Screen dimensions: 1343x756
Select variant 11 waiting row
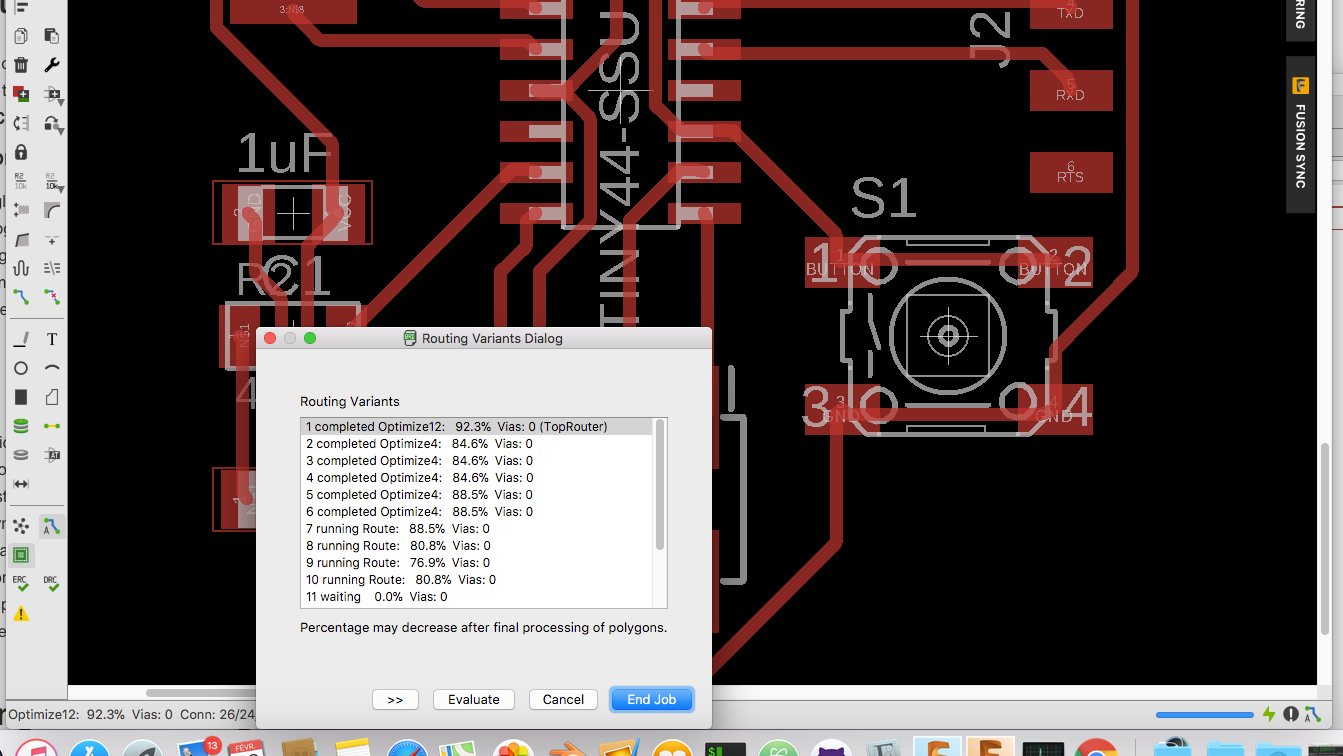point(477,597)
